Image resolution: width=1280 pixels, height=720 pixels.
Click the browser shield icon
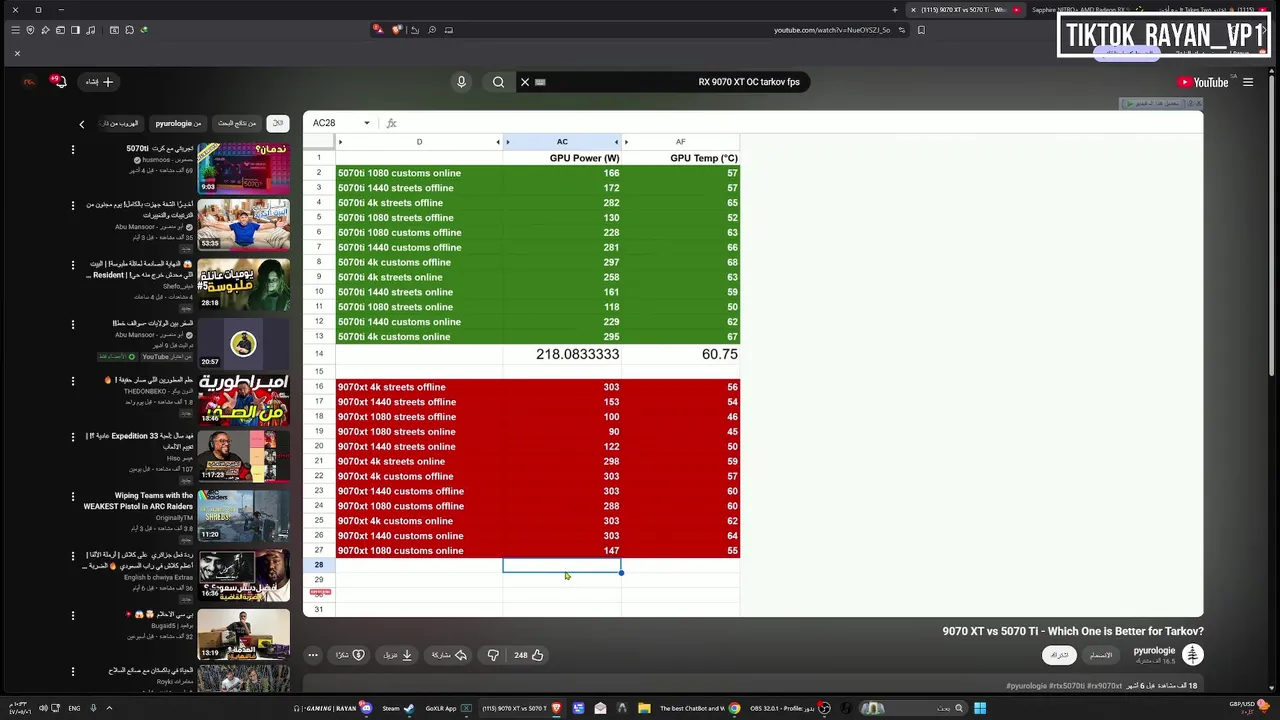pos(30,30)
